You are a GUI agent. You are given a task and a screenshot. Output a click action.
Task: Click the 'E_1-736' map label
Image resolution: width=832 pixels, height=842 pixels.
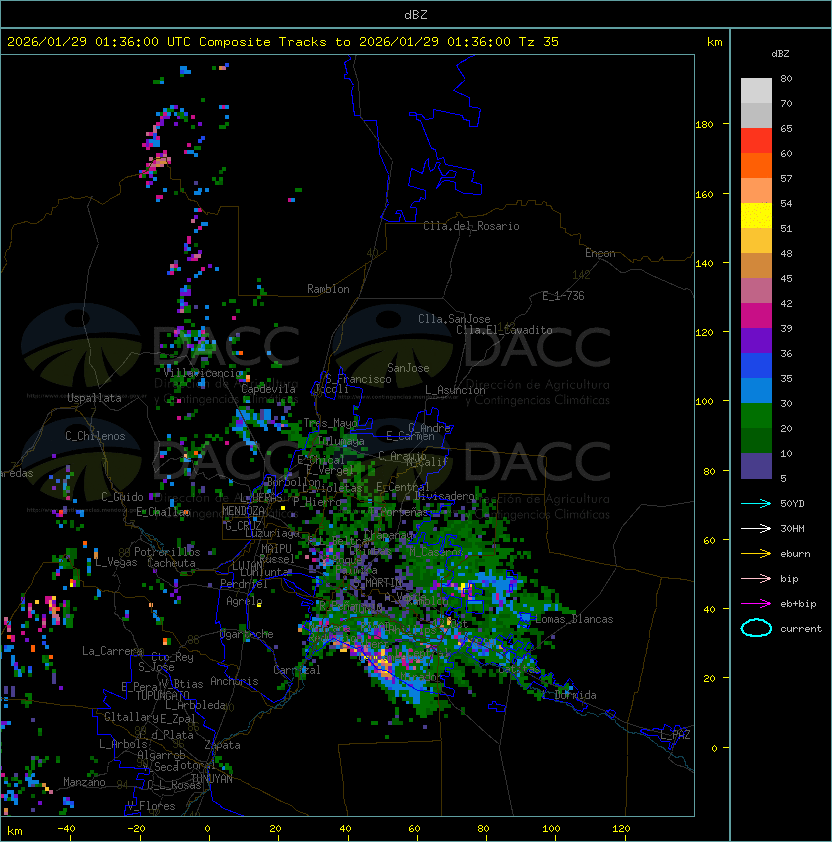[563, 296]
